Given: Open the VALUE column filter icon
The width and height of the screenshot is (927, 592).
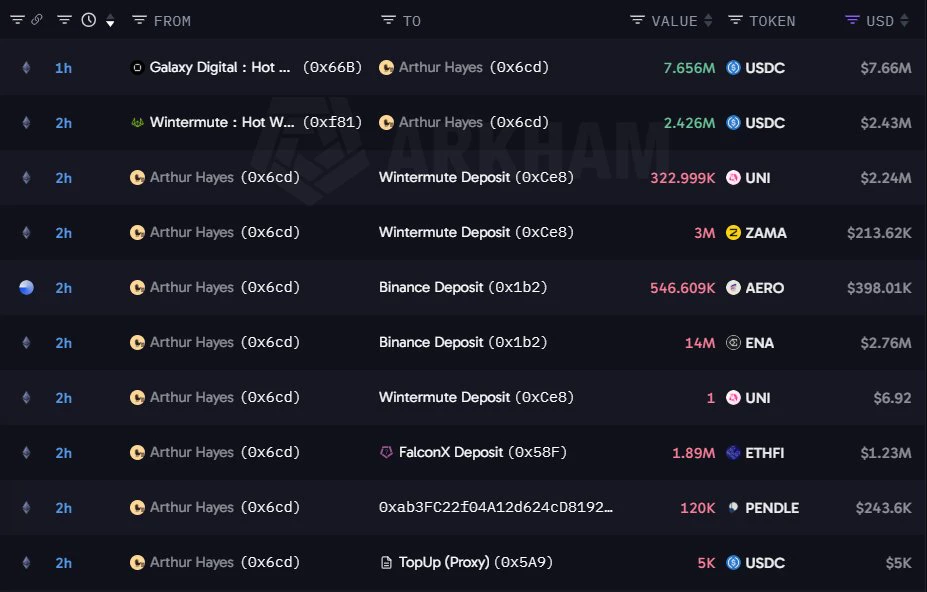Looking at the screenshot, I should coord(637,20).
